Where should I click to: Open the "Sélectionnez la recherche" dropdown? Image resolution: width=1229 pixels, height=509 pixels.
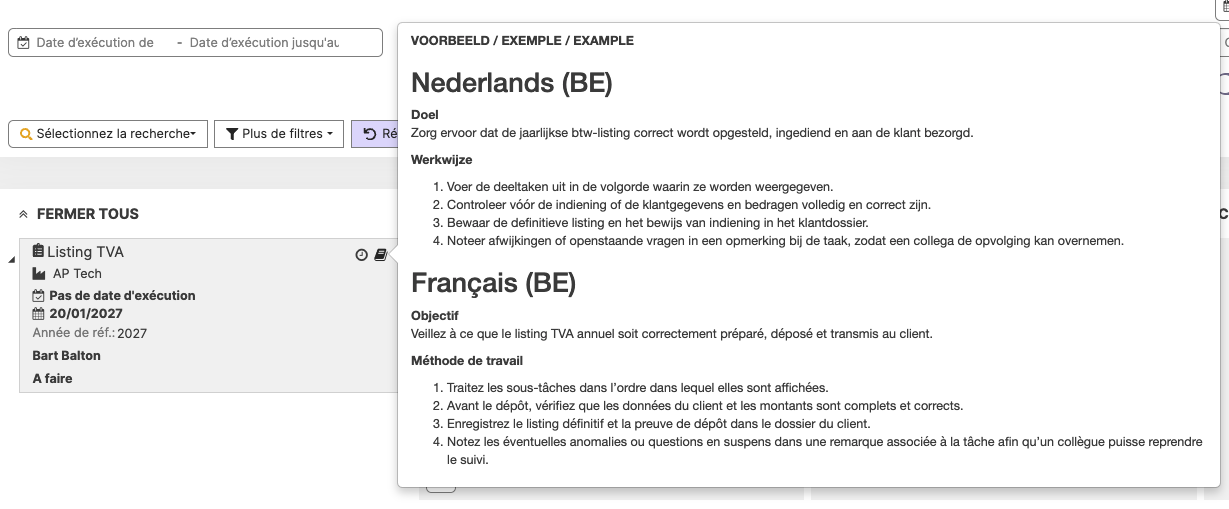pos(108,134)
